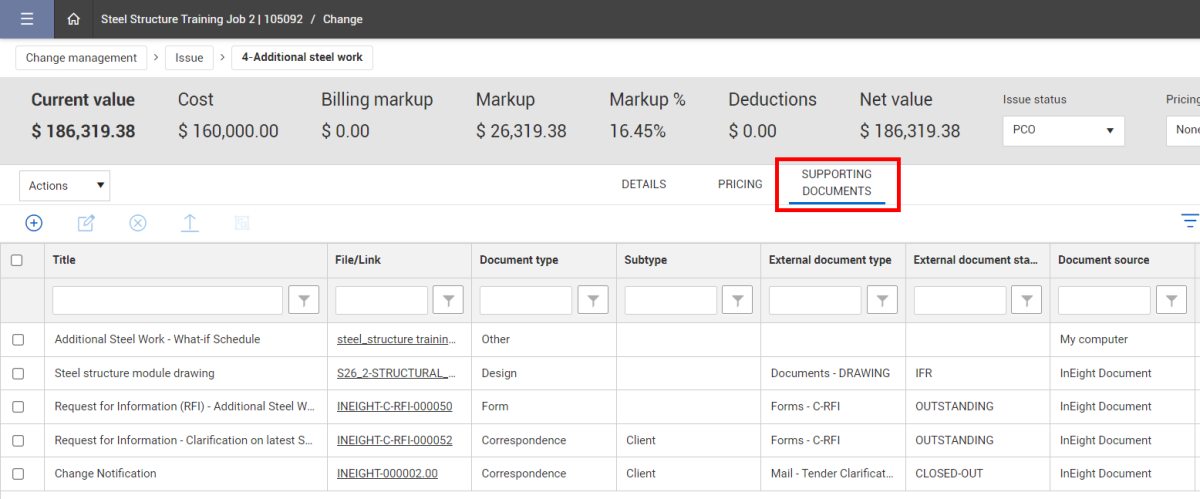1200x499 pixels.
Task: Open the hamburger navigation menu
Action: (x=26, y=19)
